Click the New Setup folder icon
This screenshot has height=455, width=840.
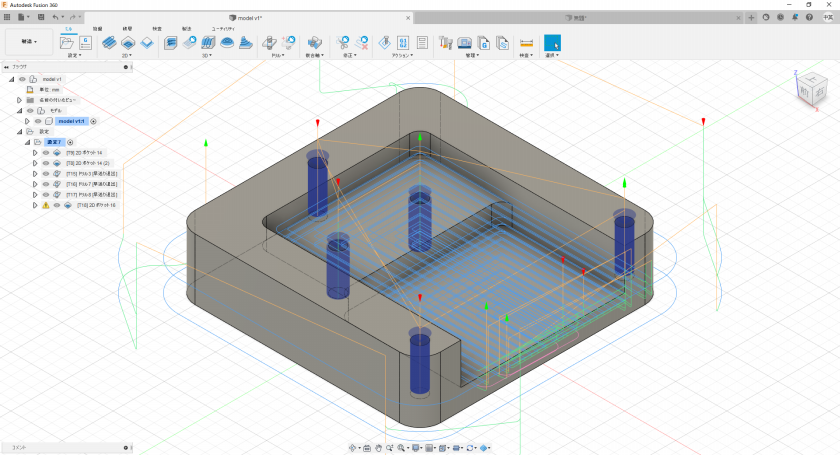click(66, 43)
